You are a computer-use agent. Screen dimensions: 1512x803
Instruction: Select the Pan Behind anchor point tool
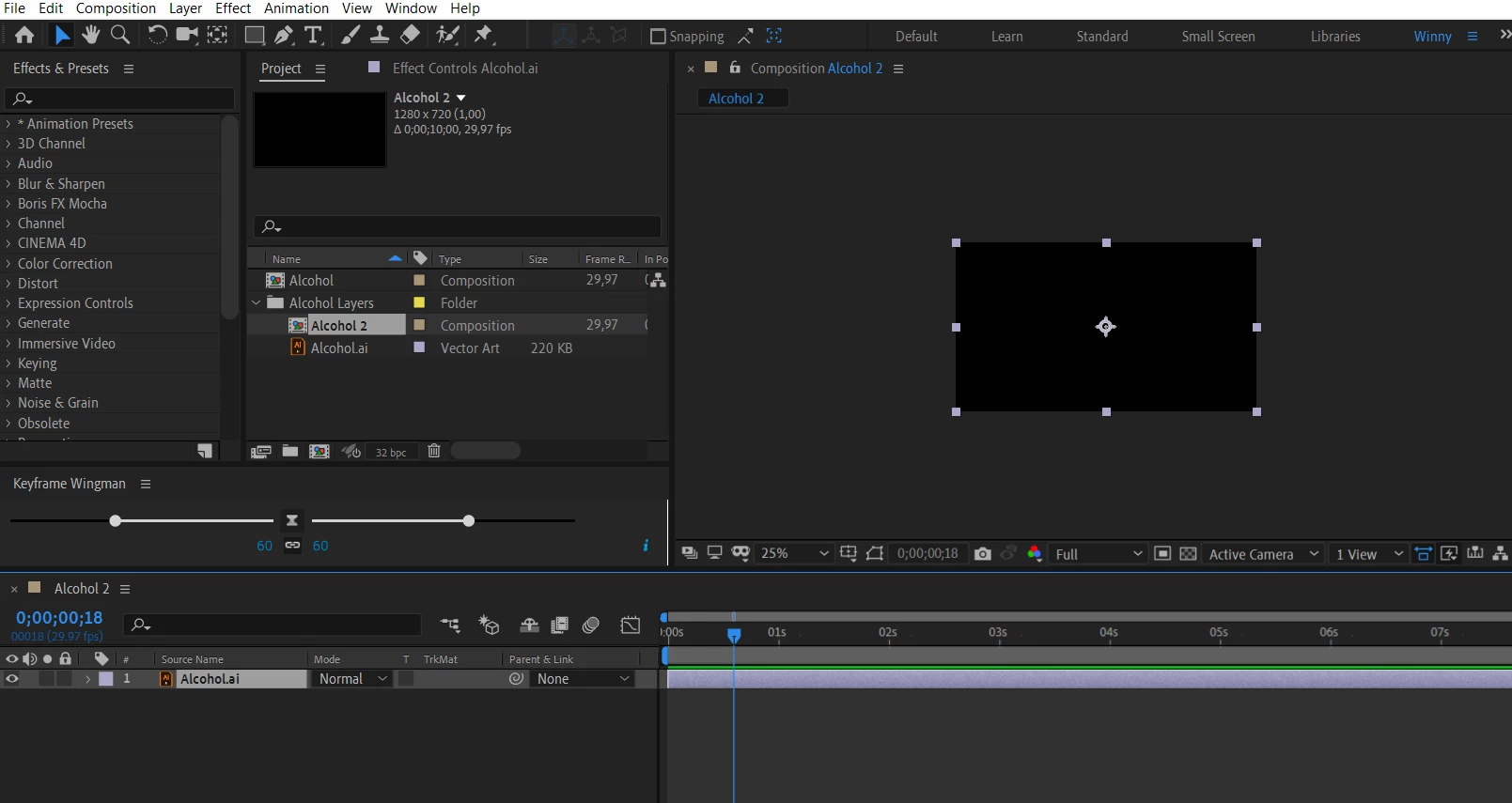(217, 35)
